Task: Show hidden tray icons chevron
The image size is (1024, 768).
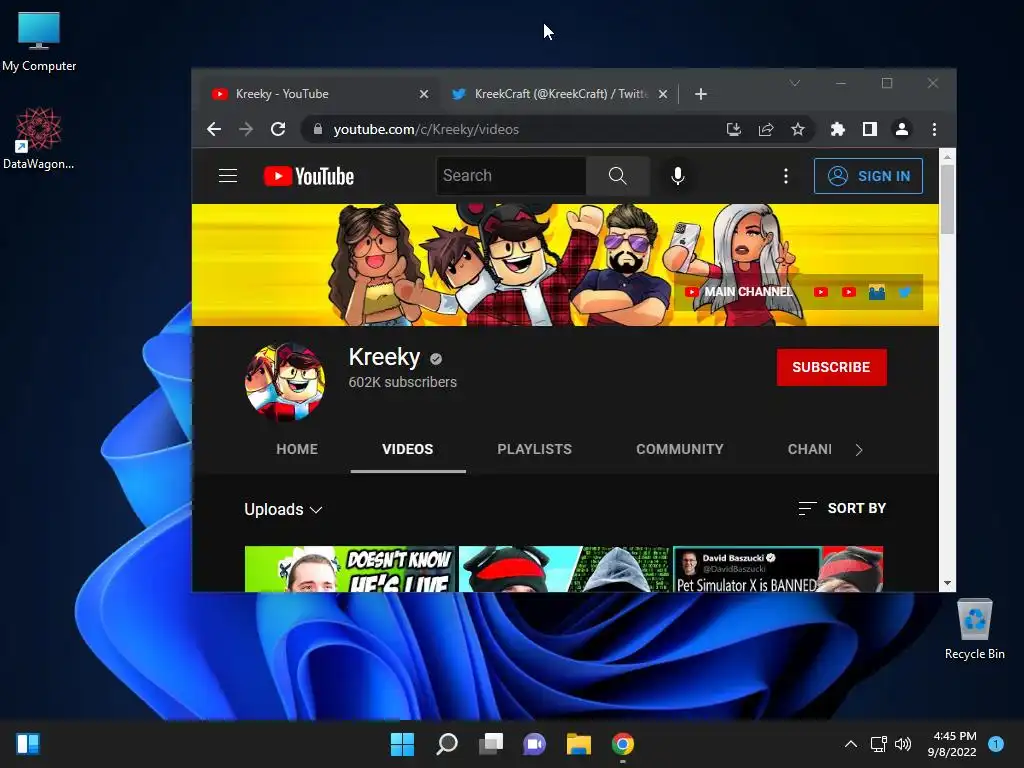Action: point(850,744)
